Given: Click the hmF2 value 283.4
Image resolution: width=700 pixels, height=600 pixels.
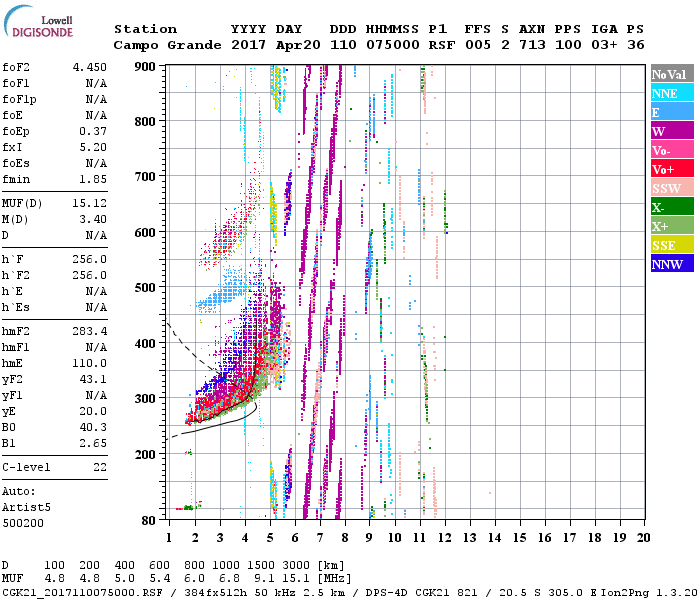Looking at the screenshot, I should 90,331.
